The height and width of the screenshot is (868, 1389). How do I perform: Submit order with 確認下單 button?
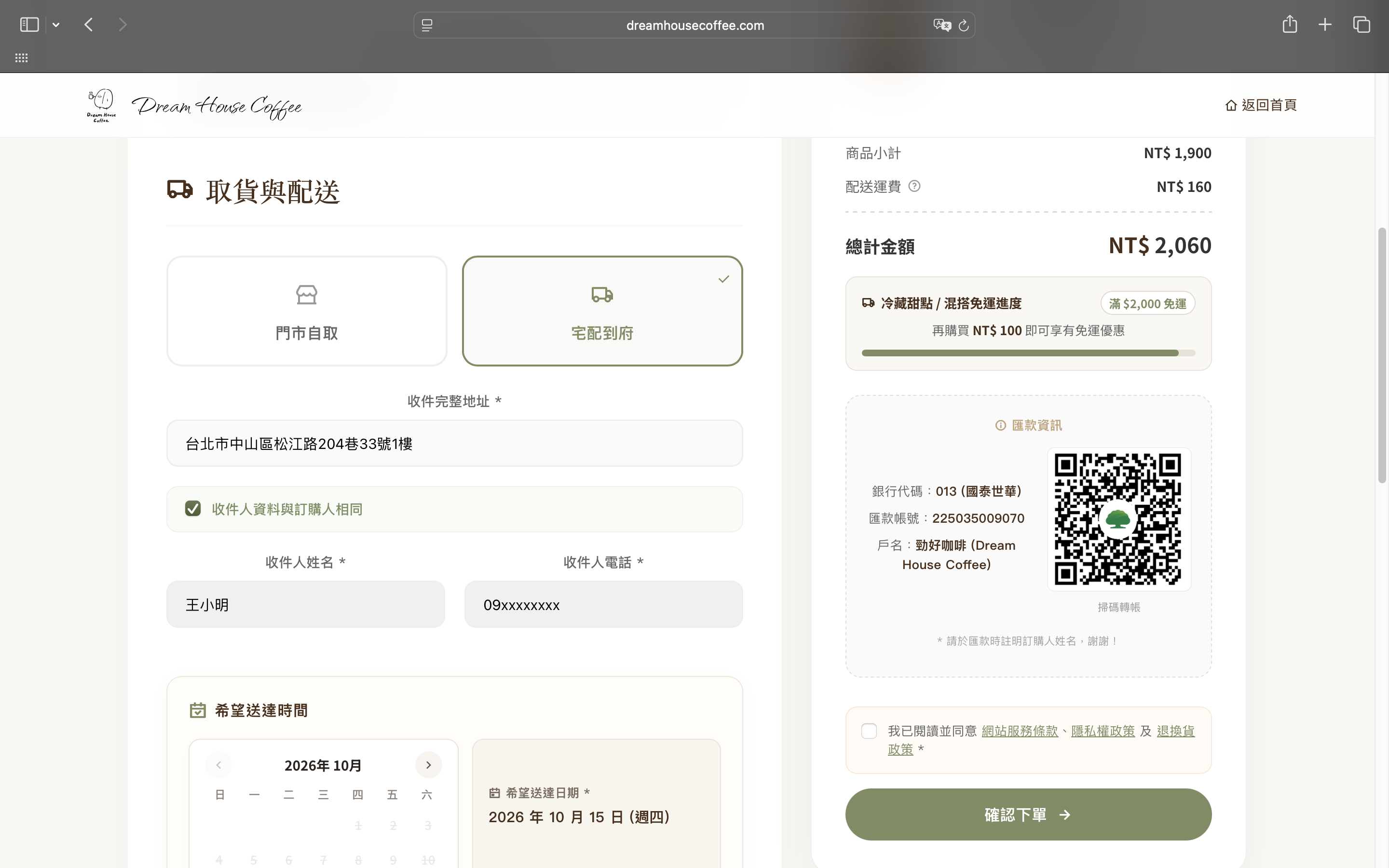pyautogui.click(x=1028, y=814)
